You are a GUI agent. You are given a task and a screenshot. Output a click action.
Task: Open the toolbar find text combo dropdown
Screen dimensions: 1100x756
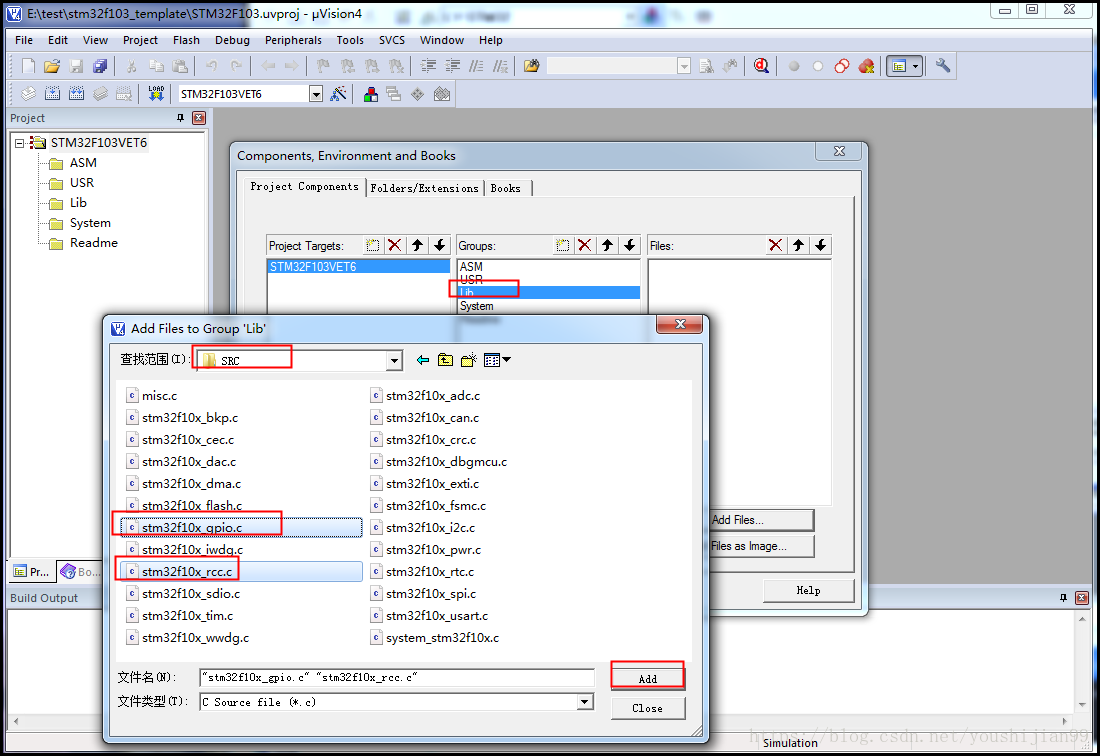[684, 66]
